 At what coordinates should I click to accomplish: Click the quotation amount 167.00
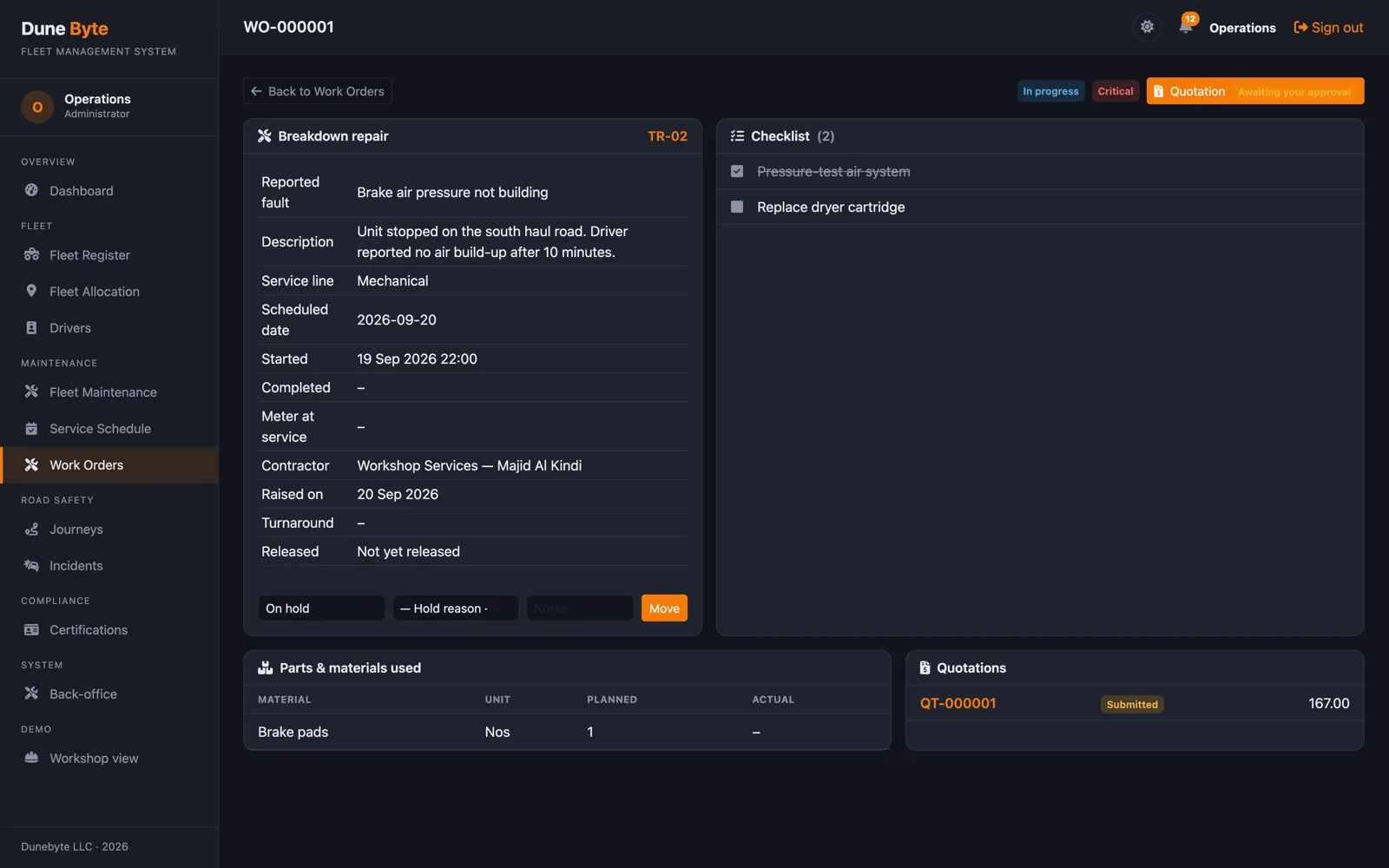[x=1328, y=703]
